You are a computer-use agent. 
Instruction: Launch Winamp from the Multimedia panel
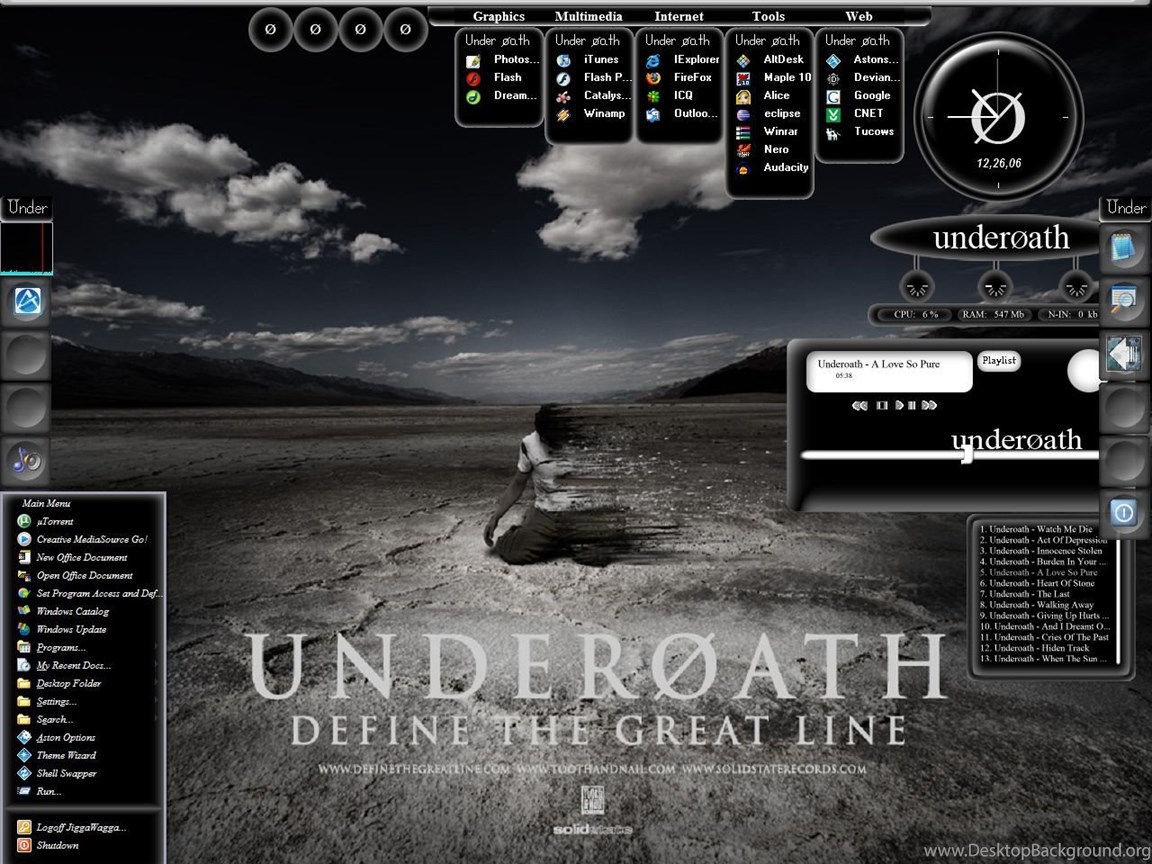(x=590, y=114)
